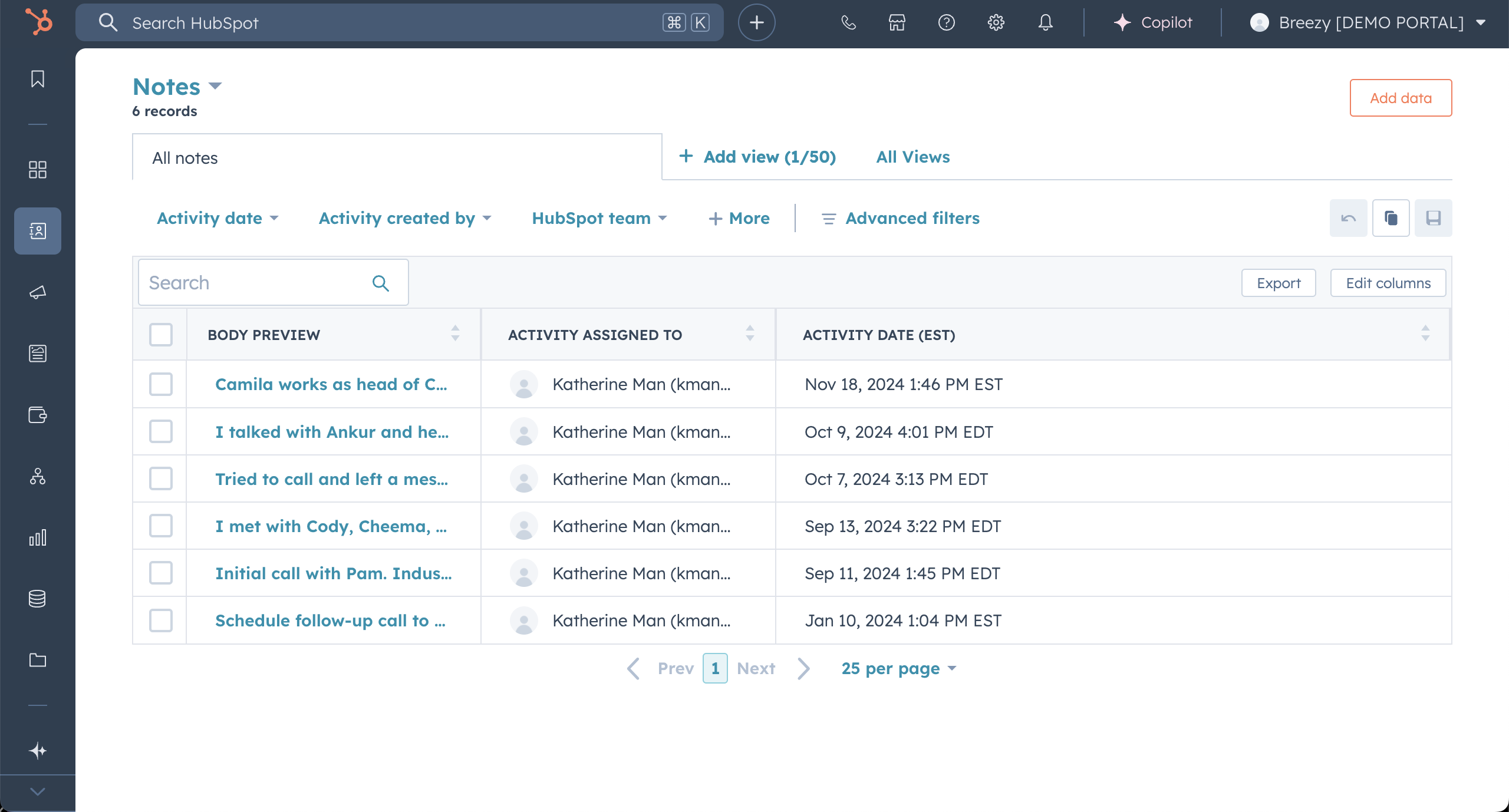Open note 'I talked with Ankur and he...'
This screenshot has height=812, width=1509.
332,432
